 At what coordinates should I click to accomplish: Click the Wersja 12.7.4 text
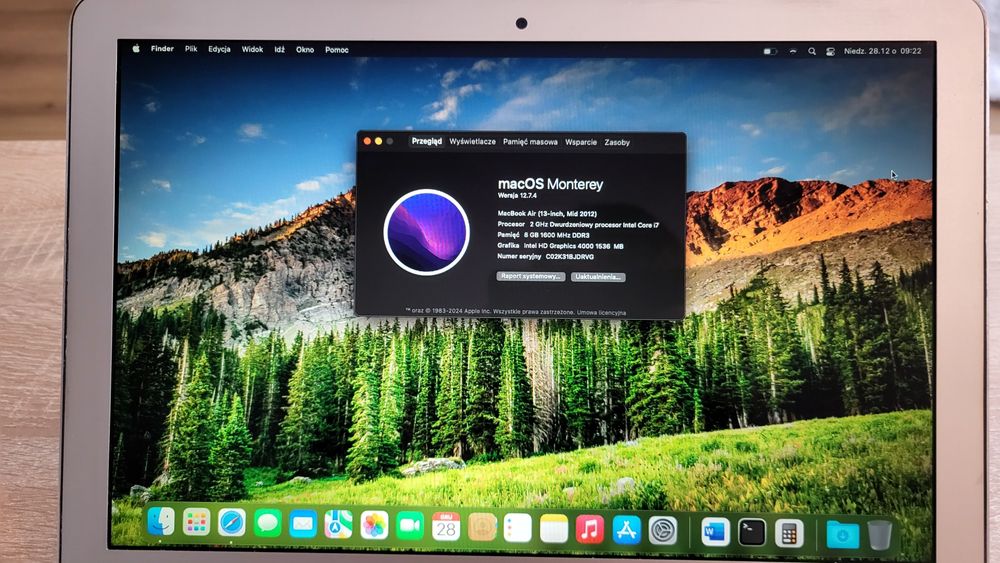pyautogui.click(x=517, y=196)
